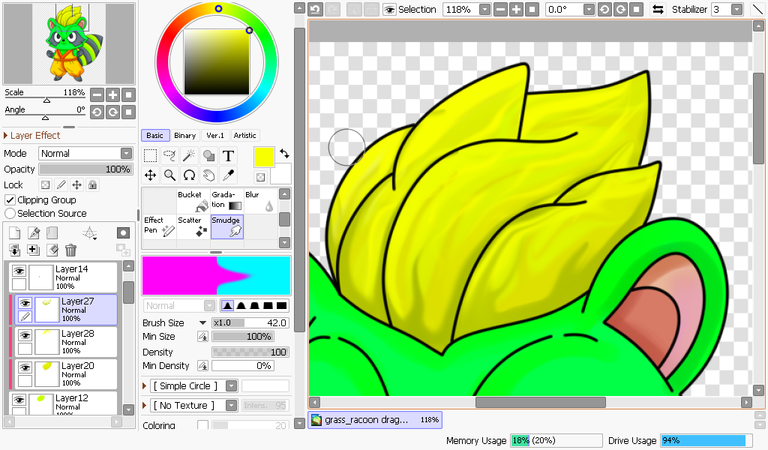This screenshot has height=450, width=768.
Task: Choose the Bucket fill tool
Action: click(x=193, y=201)
